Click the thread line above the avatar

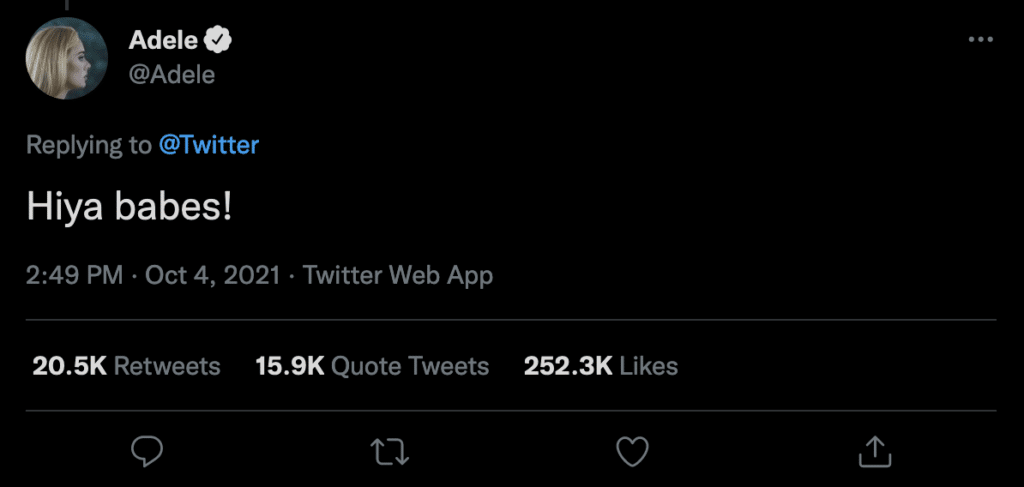(67, 4)
